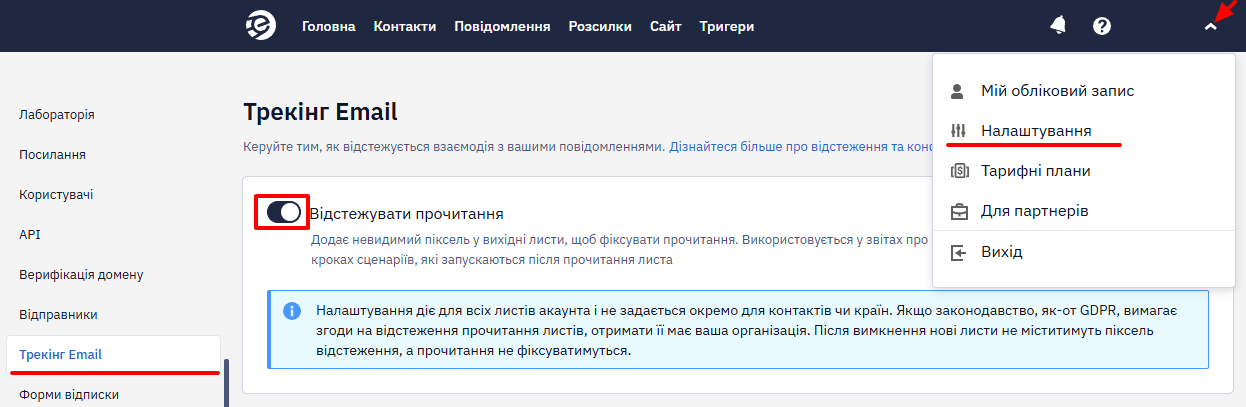Open Форми відписки in the sidebar
Screen dimensions: 1246x407
click(x=69, y=394)
